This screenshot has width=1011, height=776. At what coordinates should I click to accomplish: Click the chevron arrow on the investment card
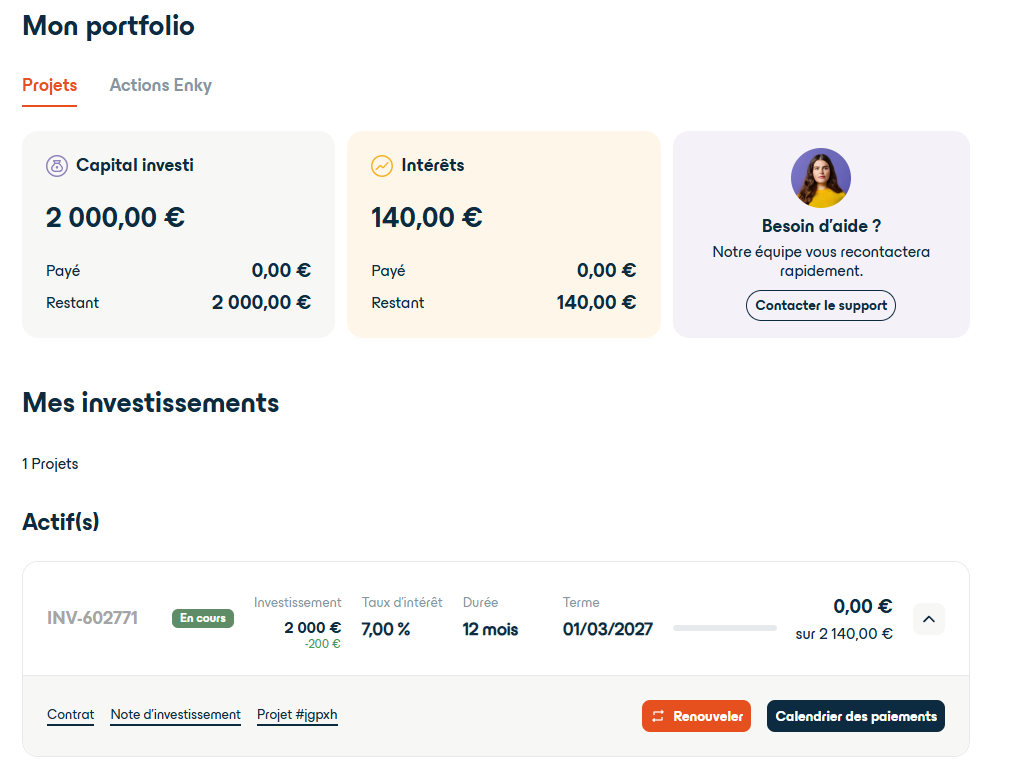(x=928, y=619)
